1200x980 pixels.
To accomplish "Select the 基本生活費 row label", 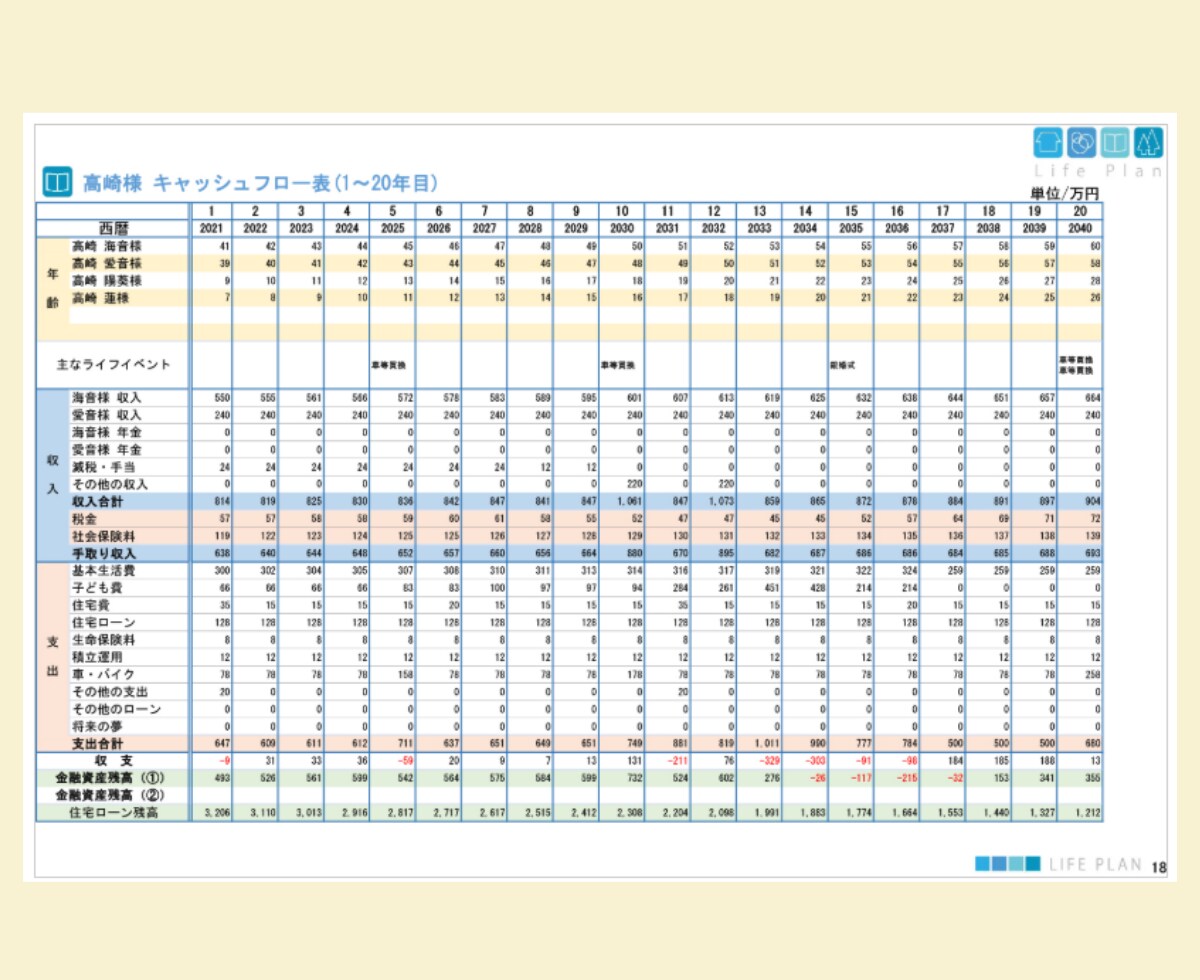I will click(x=103, y=570).
